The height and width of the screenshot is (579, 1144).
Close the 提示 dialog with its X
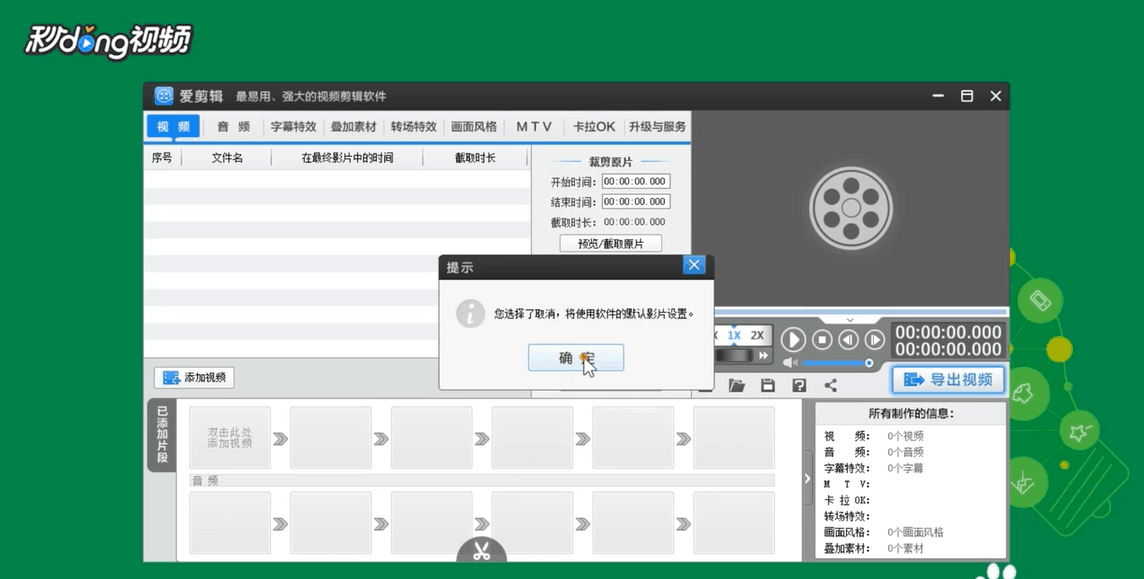(694, 265)
